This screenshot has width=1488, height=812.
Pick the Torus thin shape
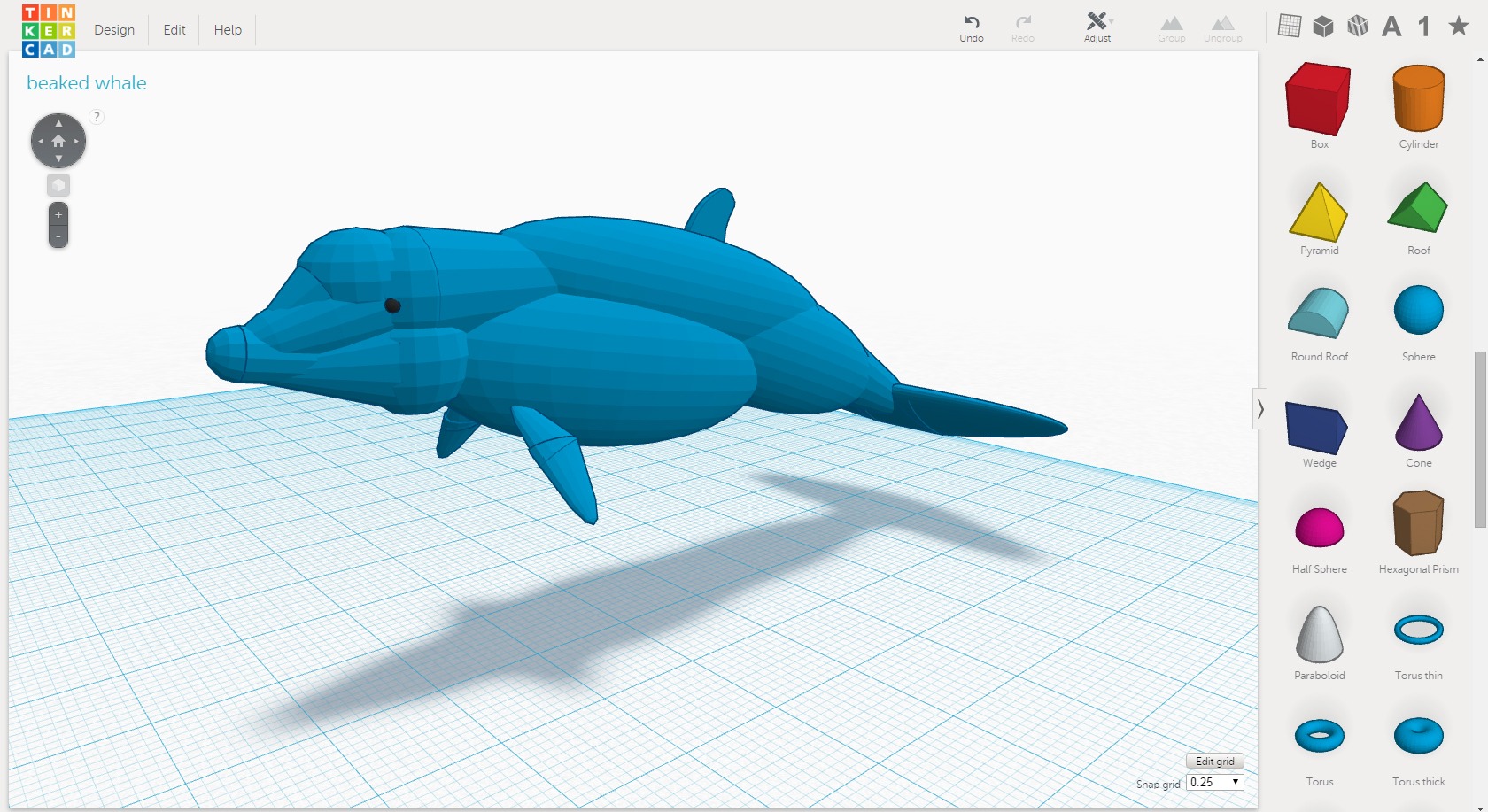pos(1419,630)
